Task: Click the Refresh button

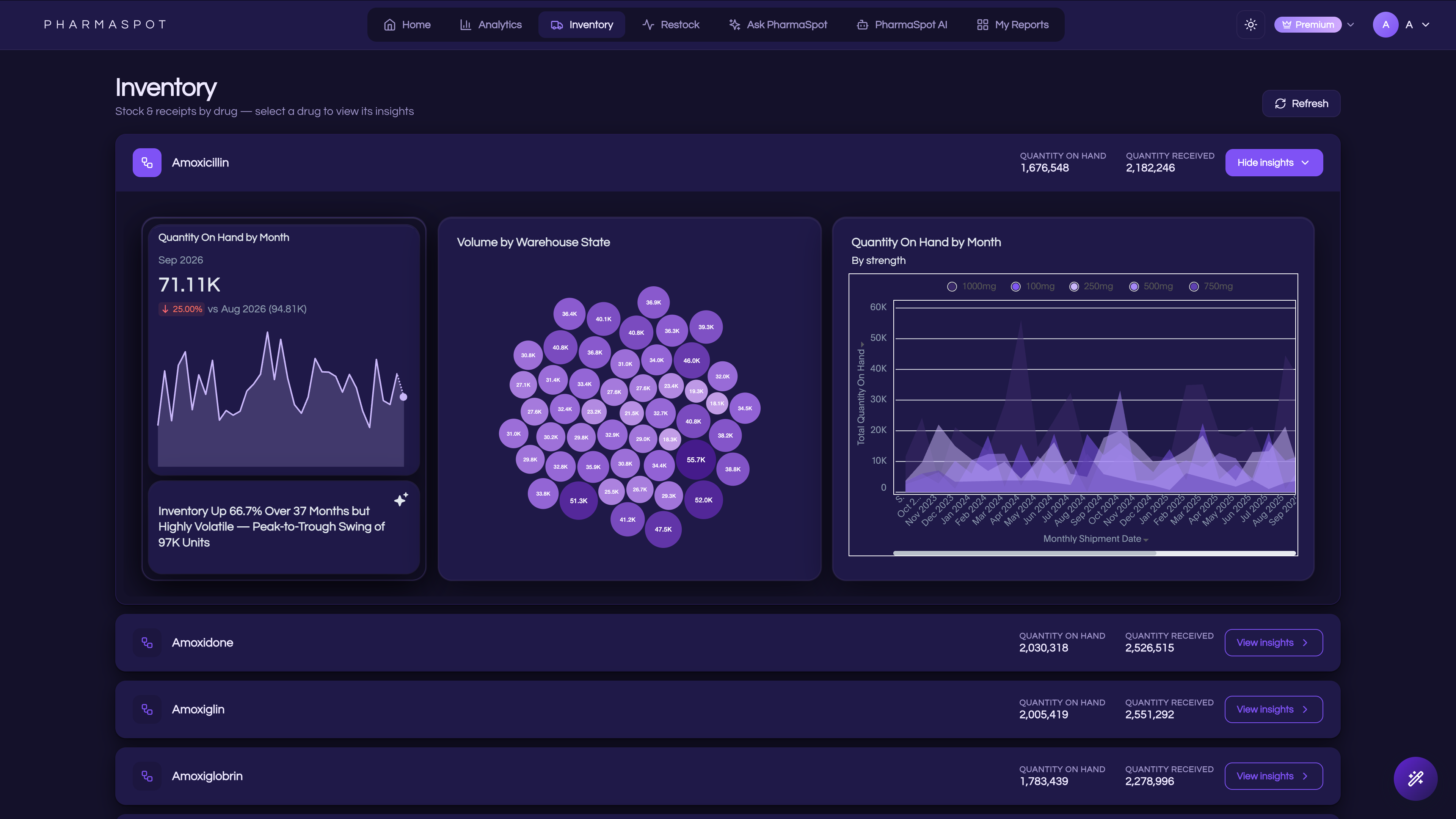Action: tap(1301, 104)
